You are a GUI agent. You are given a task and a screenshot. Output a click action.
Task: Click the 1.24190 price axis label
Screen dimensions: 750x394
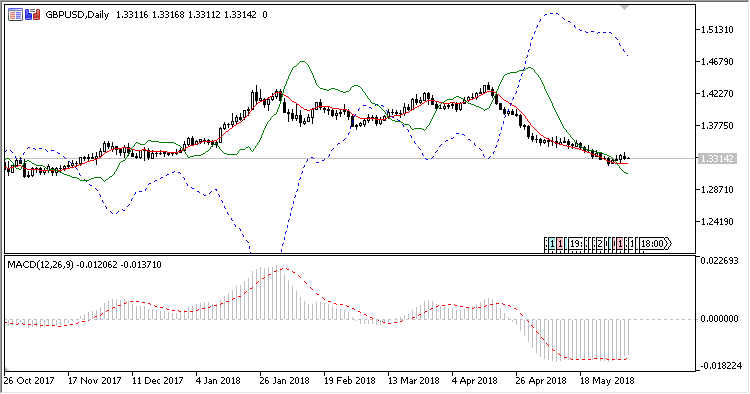point(717,222)
